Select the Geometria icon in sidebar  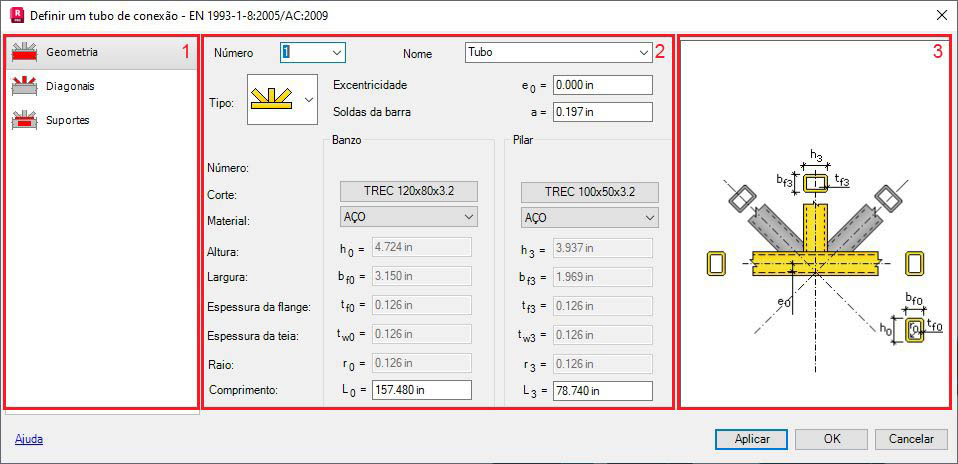(25, 53)
